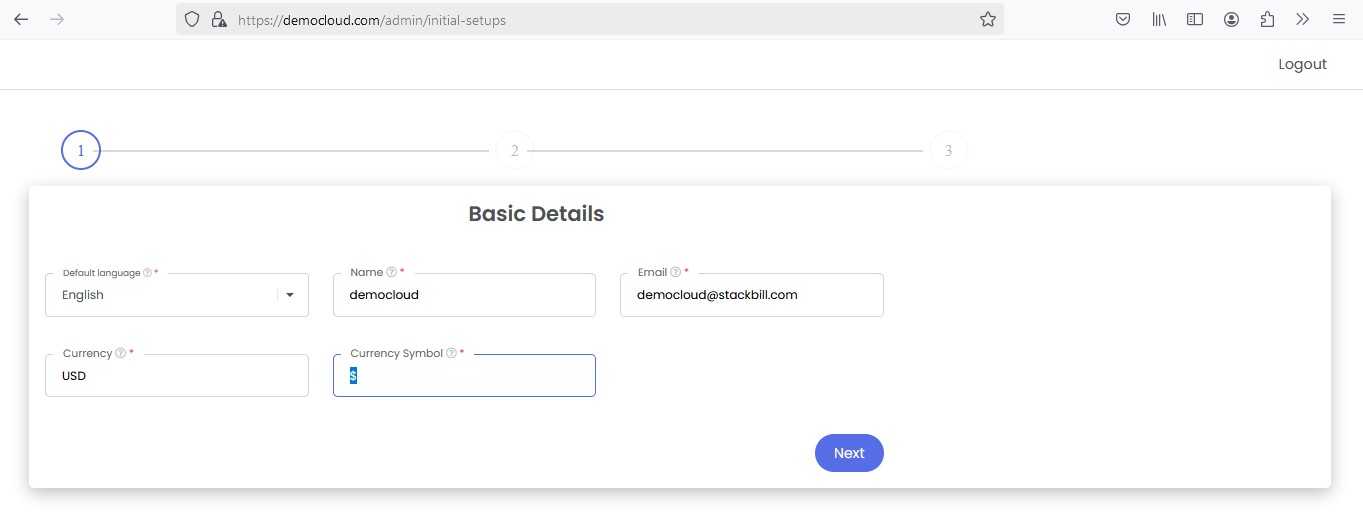Show more tools via double chevron
Viewport: 1363px width, 512px height.
1302,19
